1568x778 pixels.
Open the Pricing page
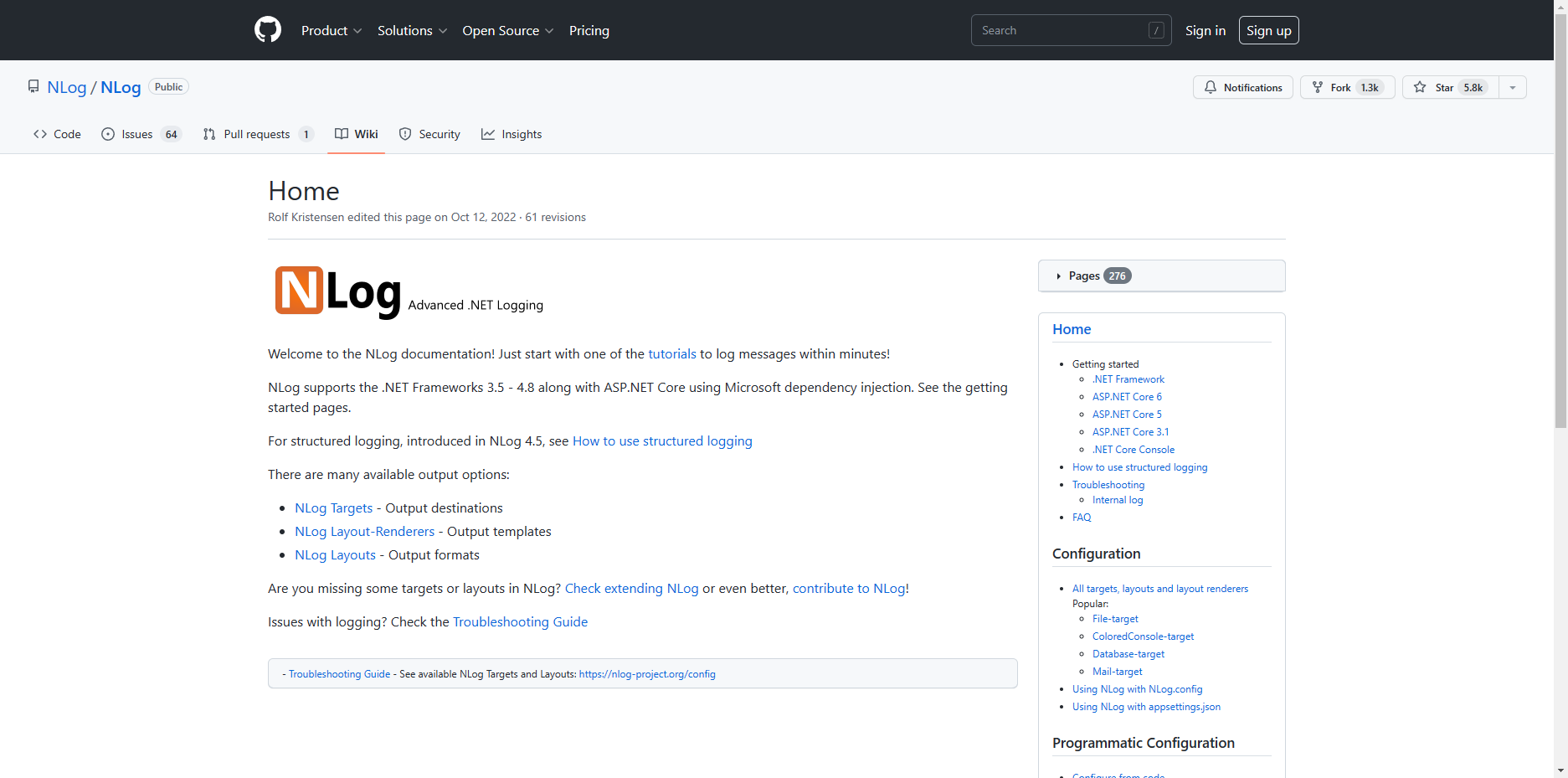pos(589,30)
